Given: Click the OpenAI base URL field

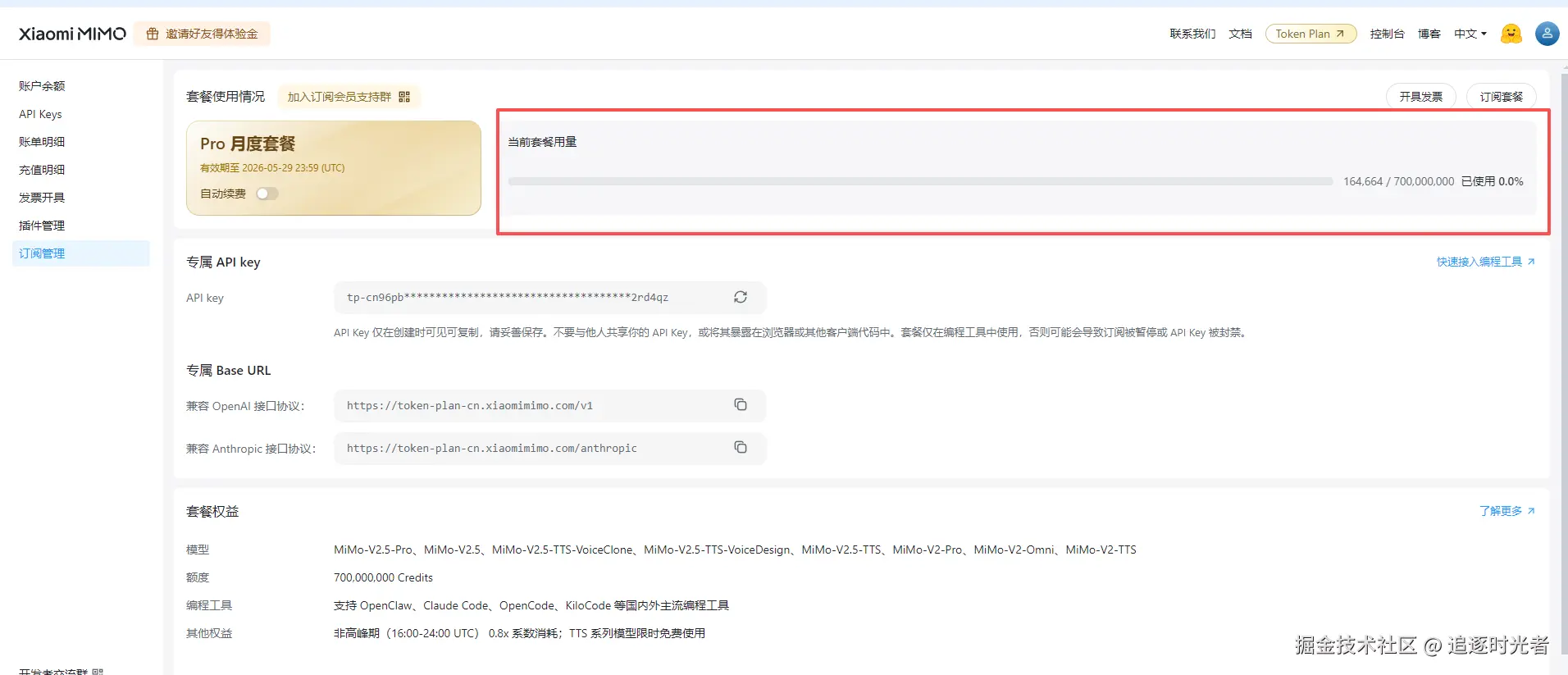Looking at the screenshot, I should [549, 405].
